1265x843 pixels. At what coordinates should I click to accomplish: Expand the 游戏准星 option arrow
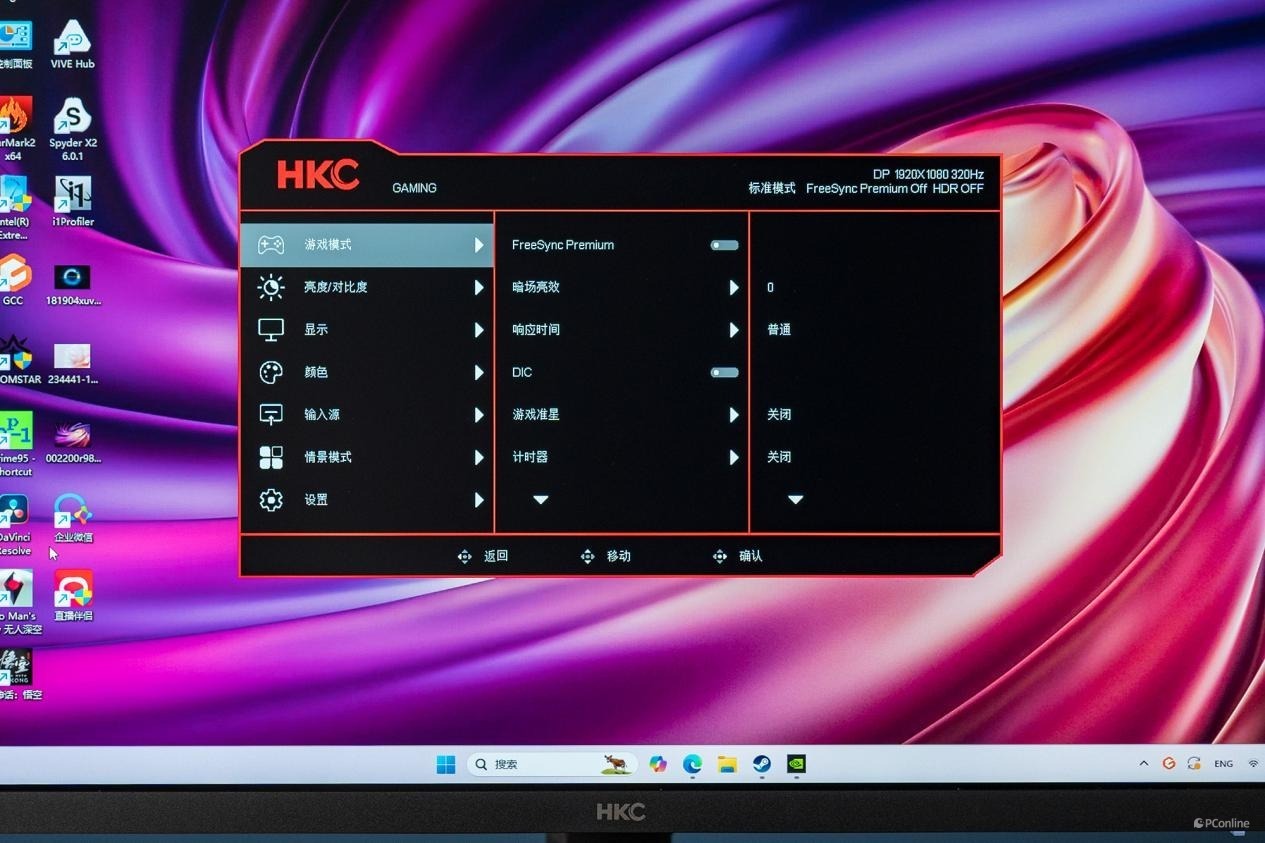tap(734, 415)
